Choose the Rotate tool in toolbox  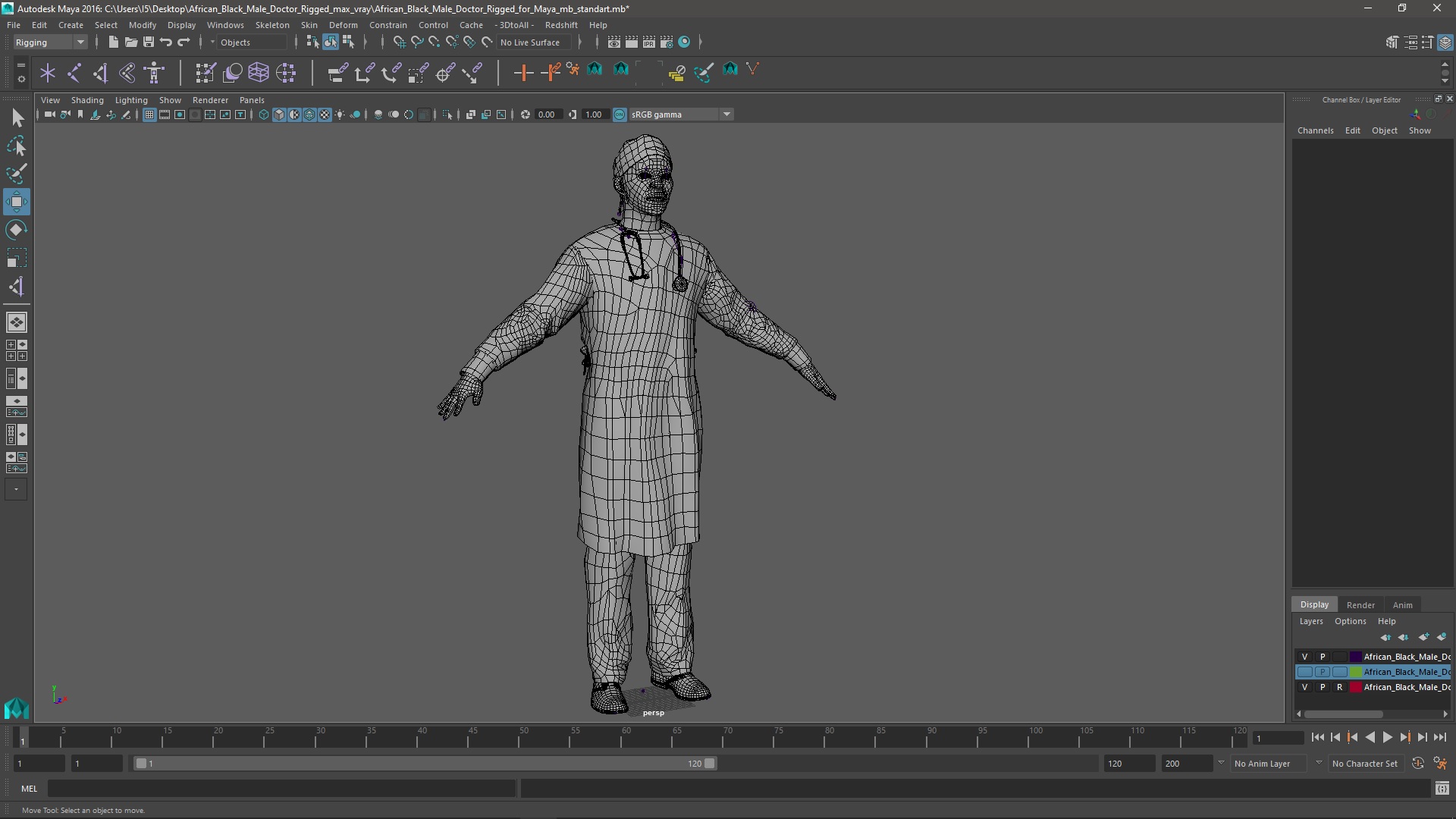tap(17, 230)
